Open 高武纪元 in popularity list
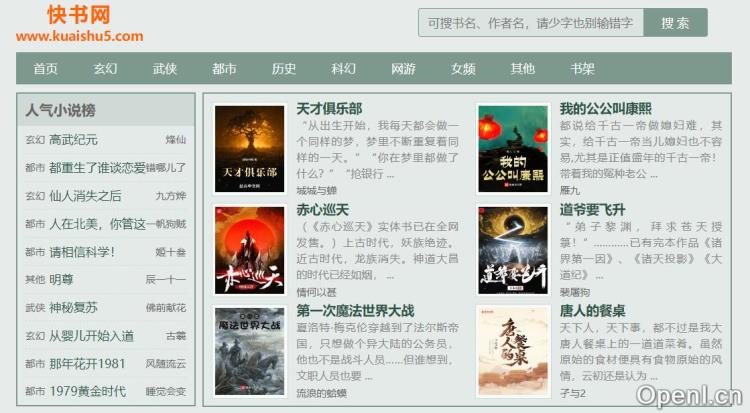750x413 pixels. click(x=73, y=140)
